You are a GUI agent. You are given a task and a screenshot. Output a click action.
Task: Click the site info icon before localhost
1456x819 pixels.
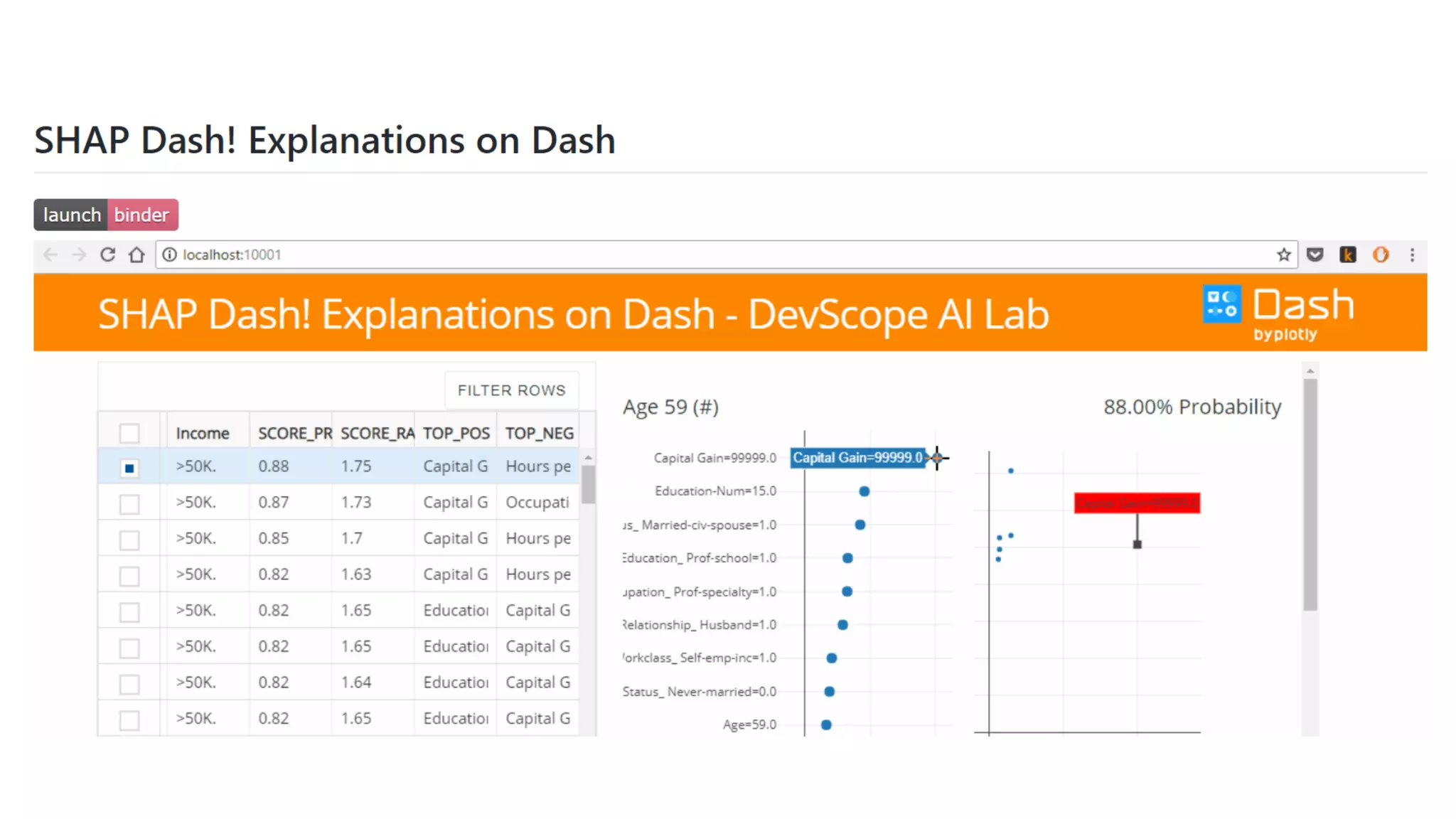169,255
